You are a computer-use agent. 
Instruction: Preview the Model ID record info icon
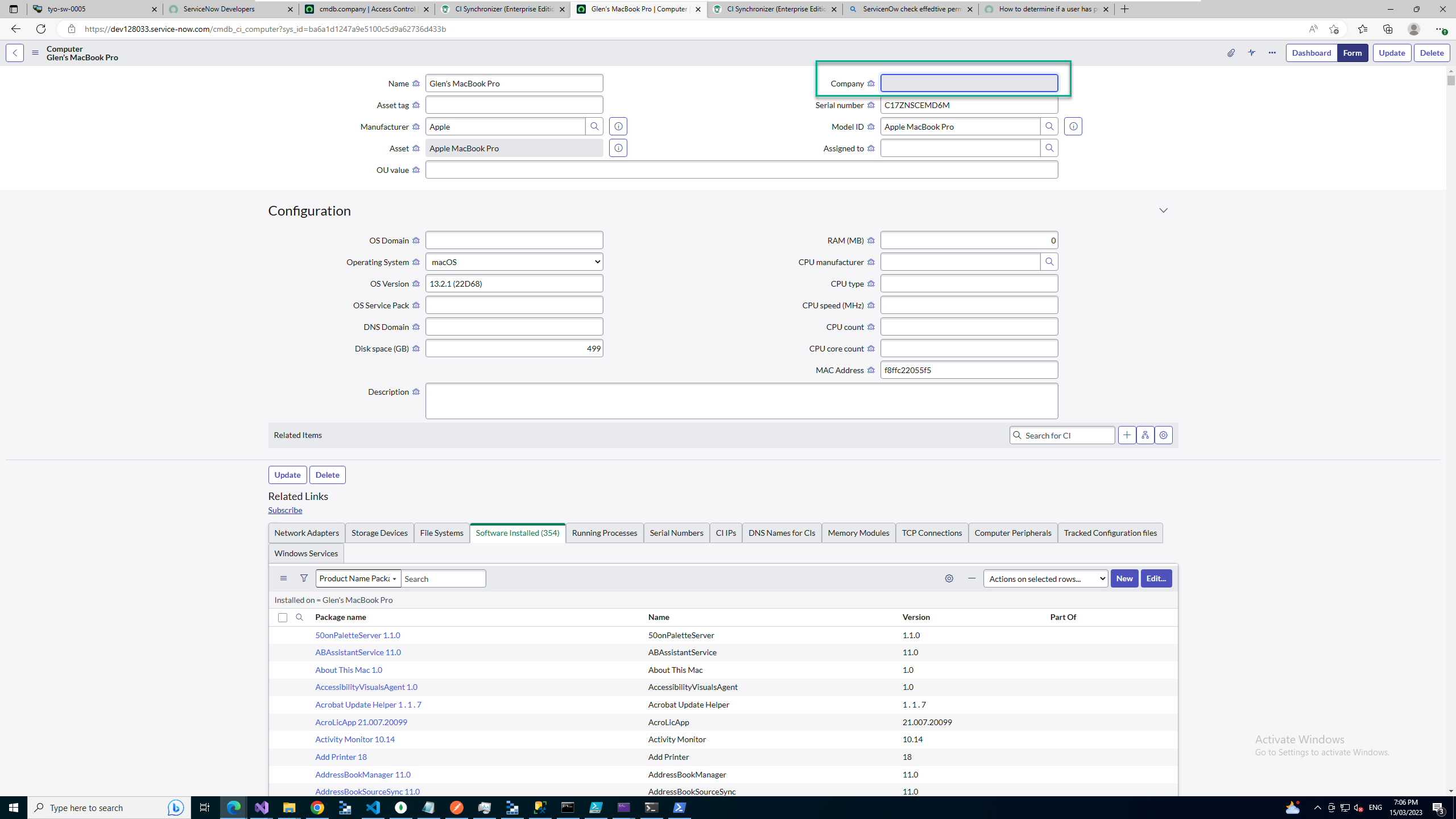[1073, 126]
